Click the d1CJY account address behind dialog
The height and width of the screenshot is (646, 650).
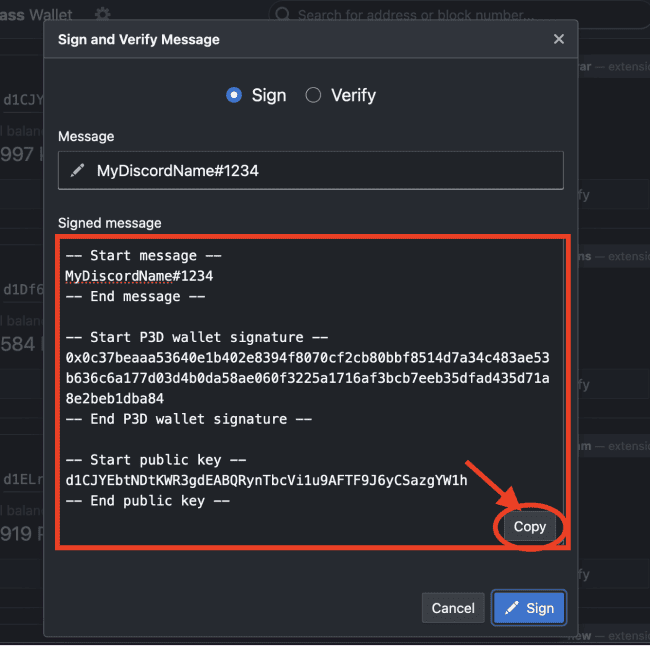pyautogui.click(x=22, y=100)
